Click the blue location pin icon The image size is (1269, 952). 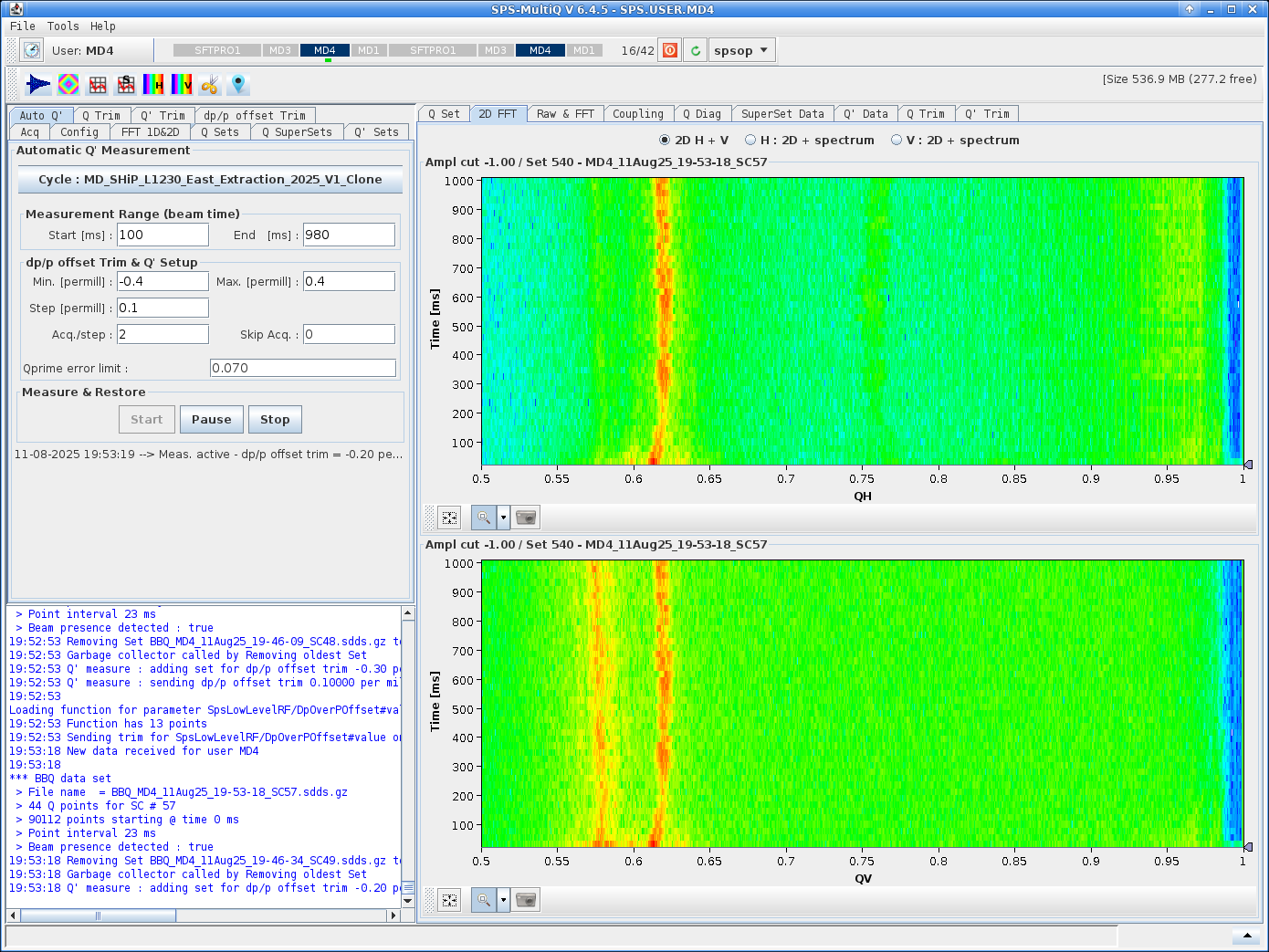236,84
